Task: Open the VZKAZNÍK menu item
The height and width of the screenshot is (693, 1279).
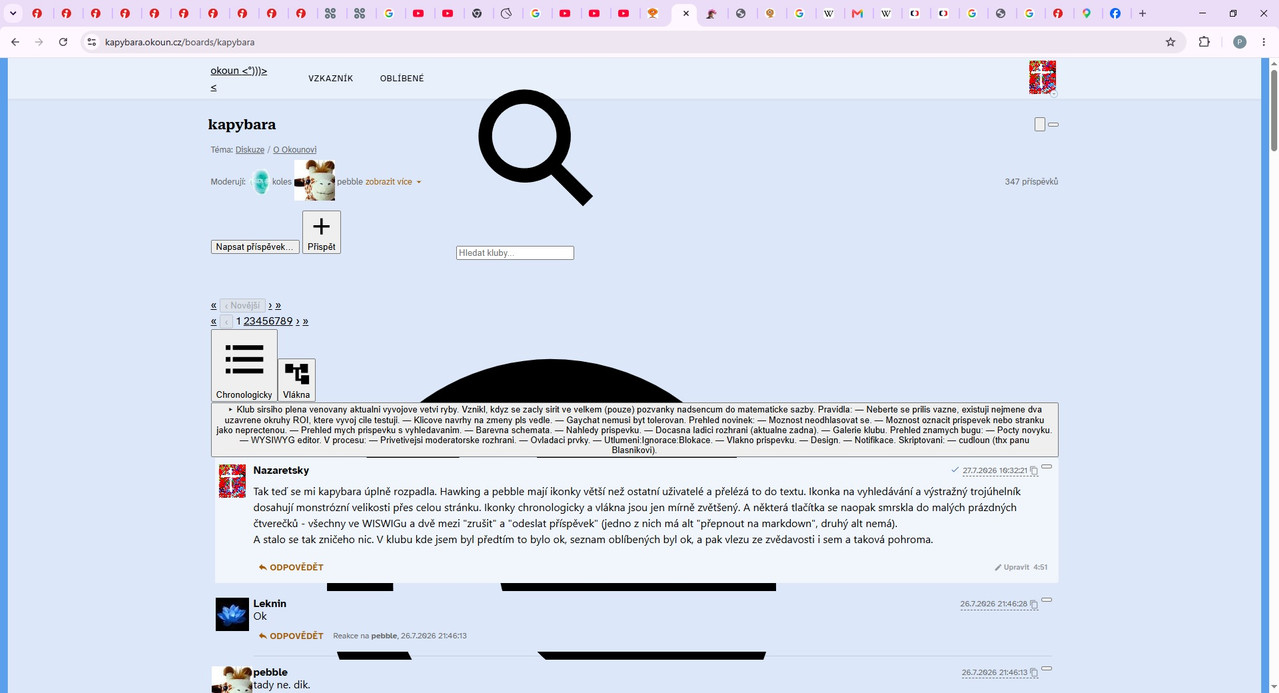Action: tap(331, 78)
